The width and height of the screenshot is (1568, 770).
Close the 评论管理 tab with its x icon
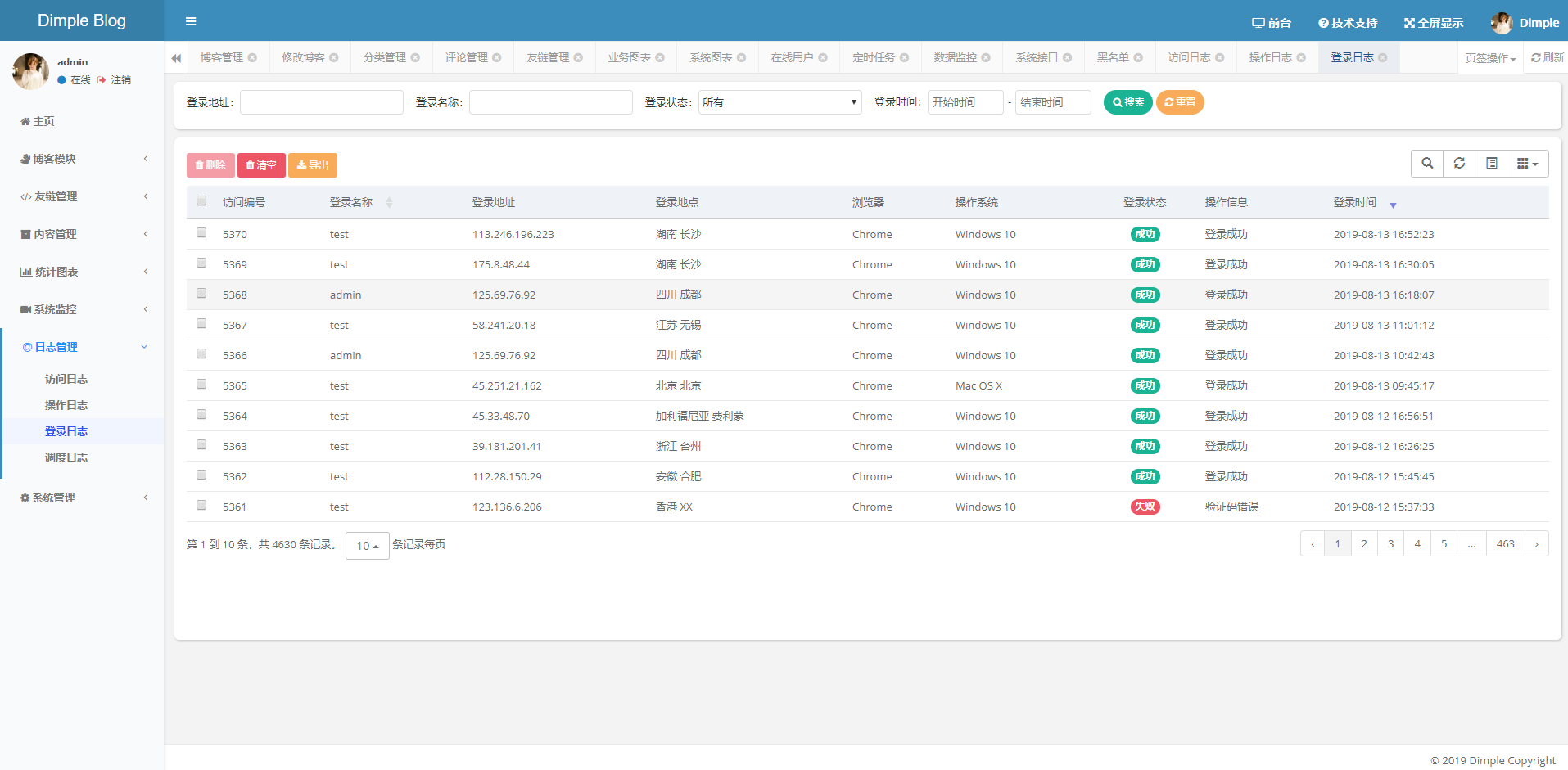(x=497, y=57)
